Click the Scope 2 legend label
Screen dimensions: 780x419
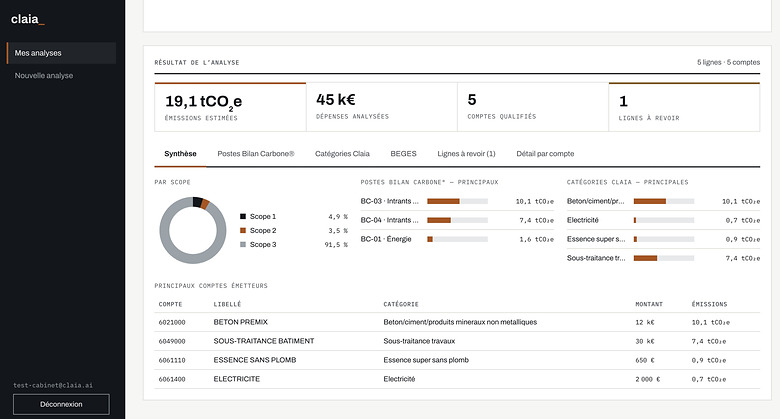(x=263, y=230)
